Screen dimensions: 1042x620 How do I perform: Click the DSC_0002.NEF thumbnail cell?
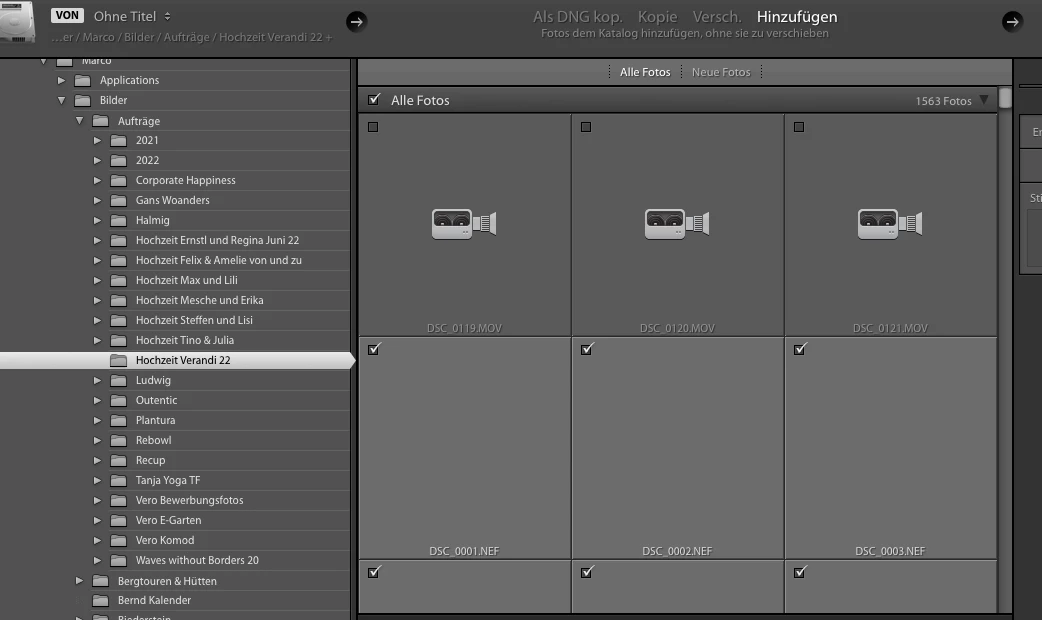tap(677, 448)
